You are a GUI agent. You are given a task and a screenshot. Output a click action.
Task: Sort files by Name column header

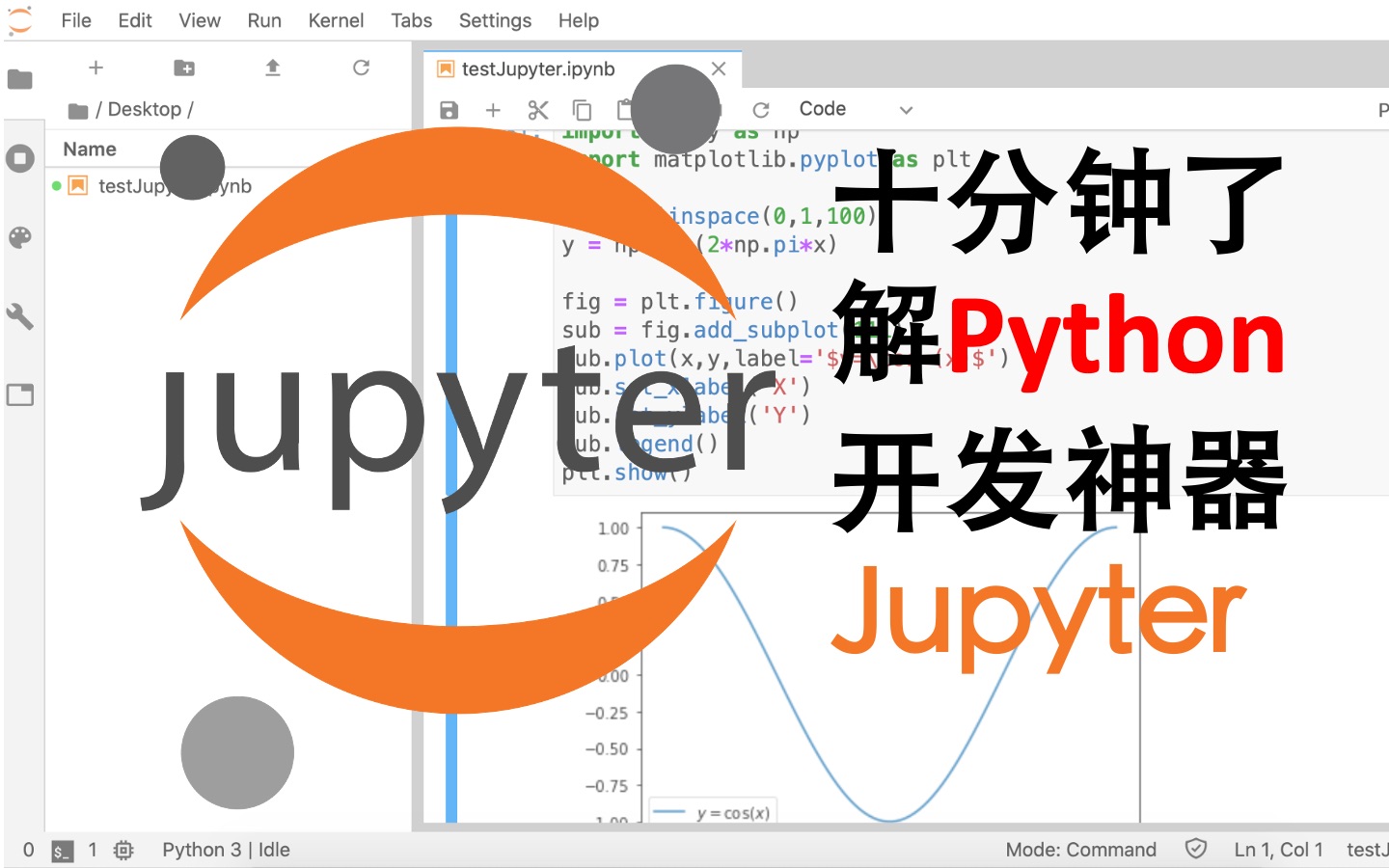[90, 149]
